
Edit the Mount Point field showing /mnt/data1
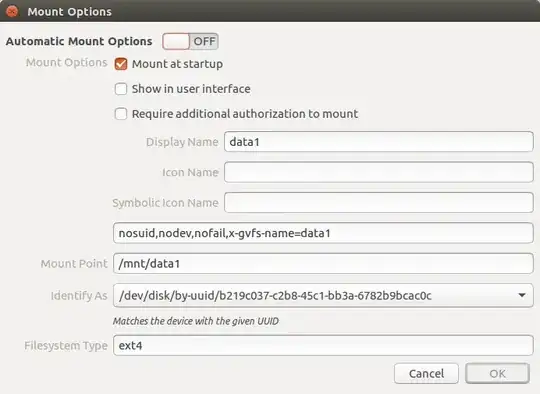[323, 263]
